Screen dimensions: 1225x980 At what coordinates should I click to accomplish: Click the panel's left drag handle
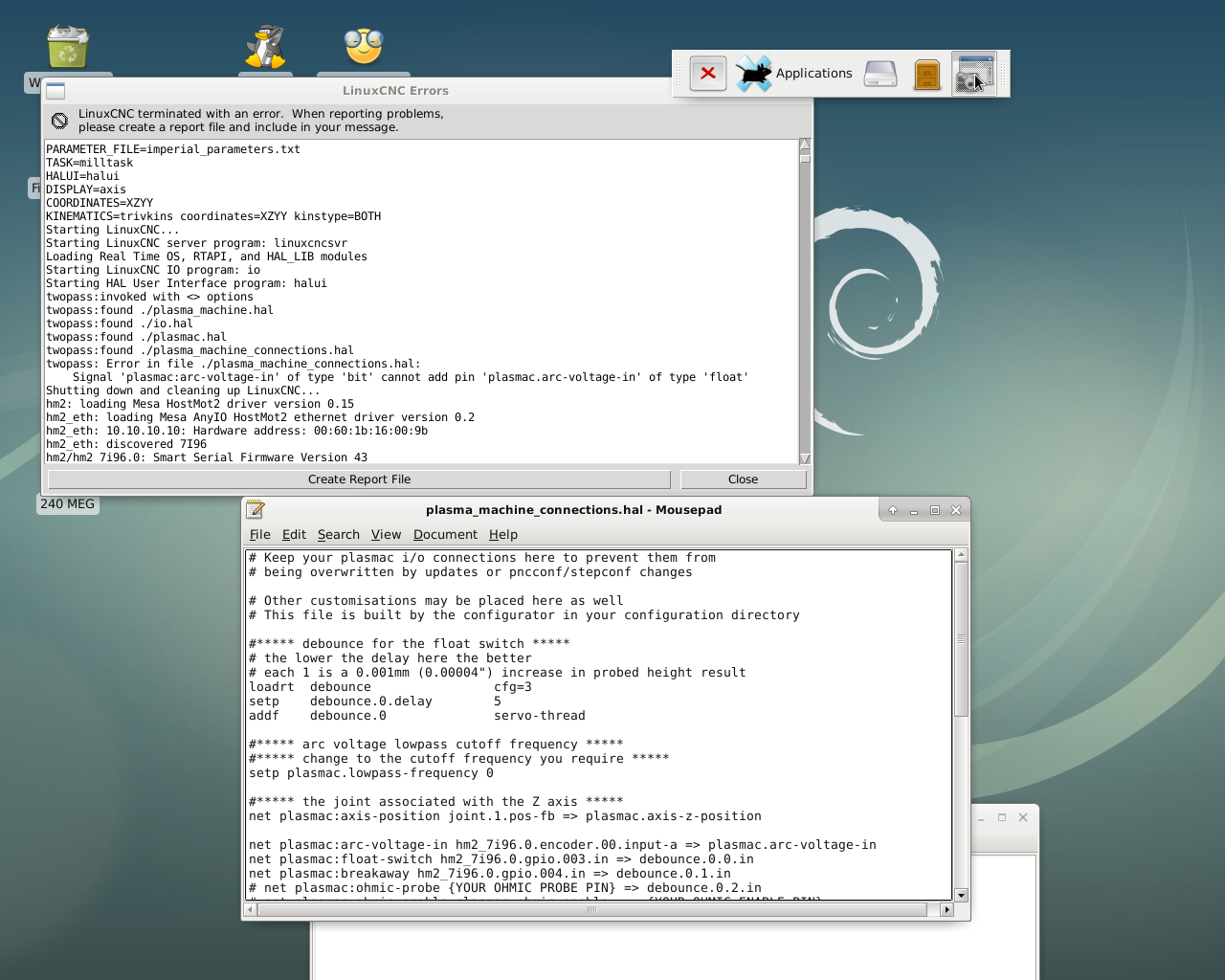(679, 74)
